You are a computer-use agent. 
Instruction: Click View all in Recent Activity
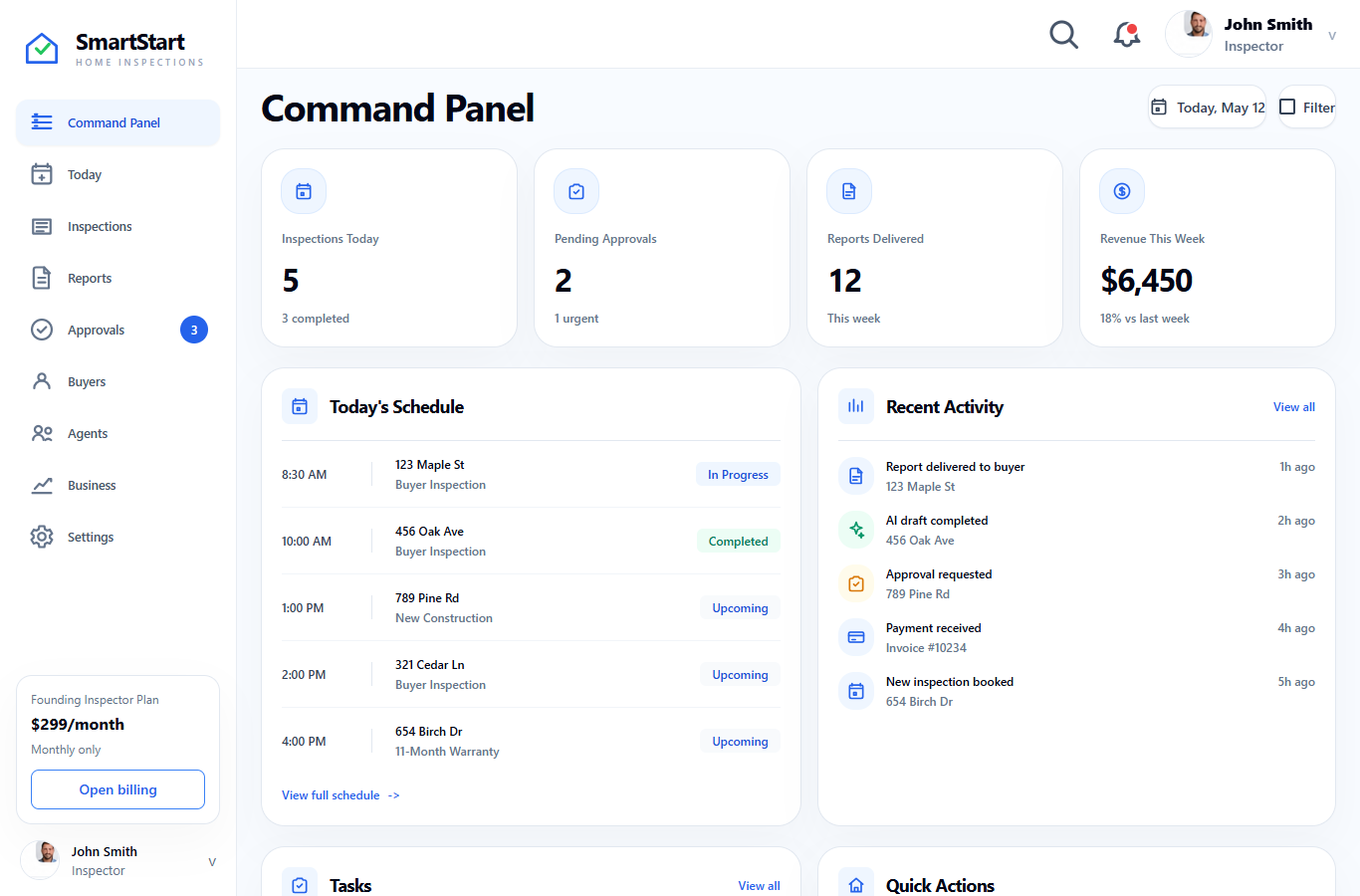(x=1294, y=407)
